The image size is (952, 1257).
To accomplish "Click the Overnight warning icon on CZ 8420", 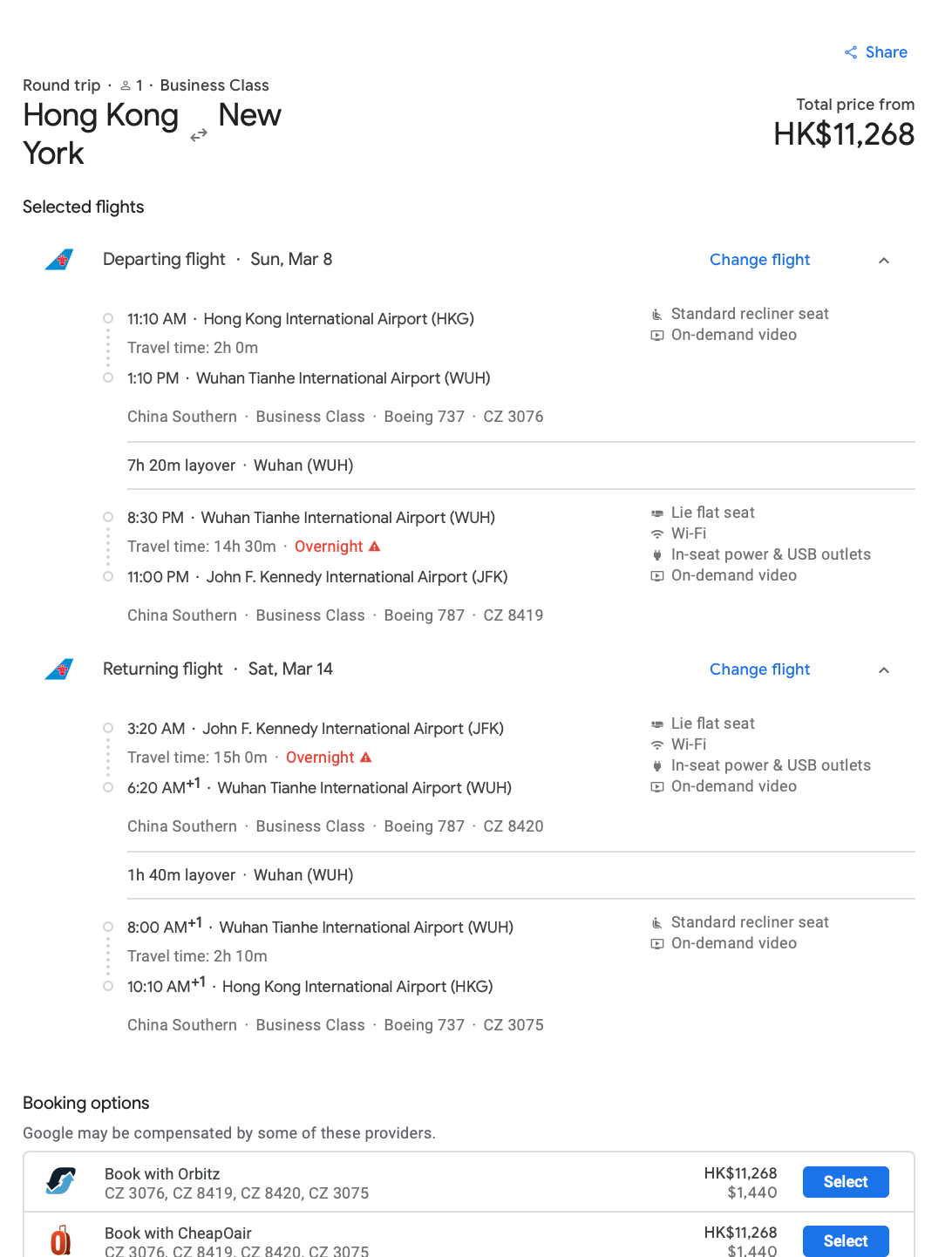I will pos(366,758).
